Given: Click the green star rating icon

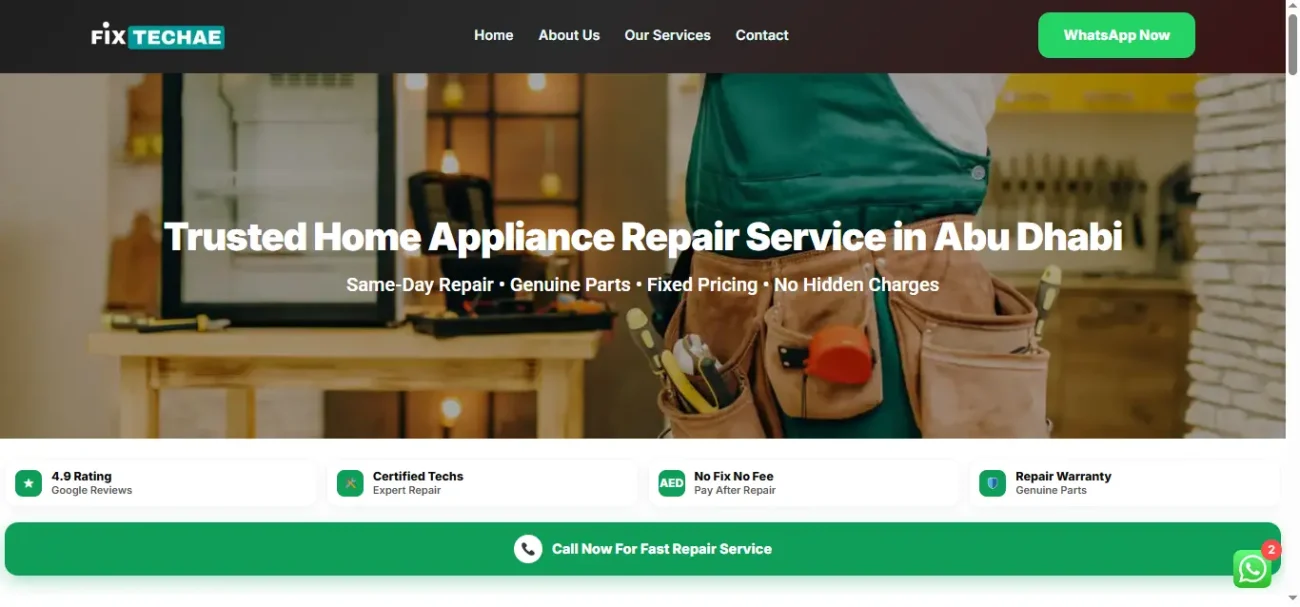Looking at the screenshot, I should tap(28, 483).
